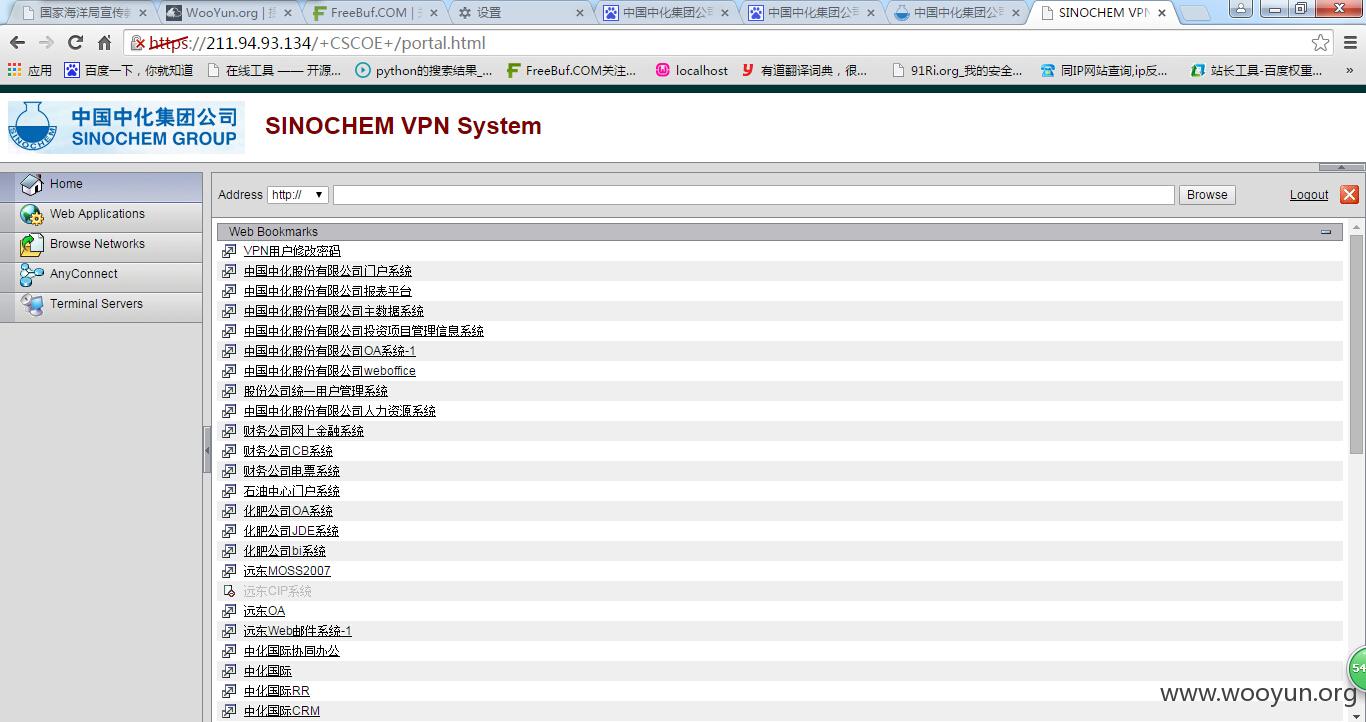
Task: Open the 中国中化股份有限公司OA系统-1 link
Action: (x=330, y=351)
